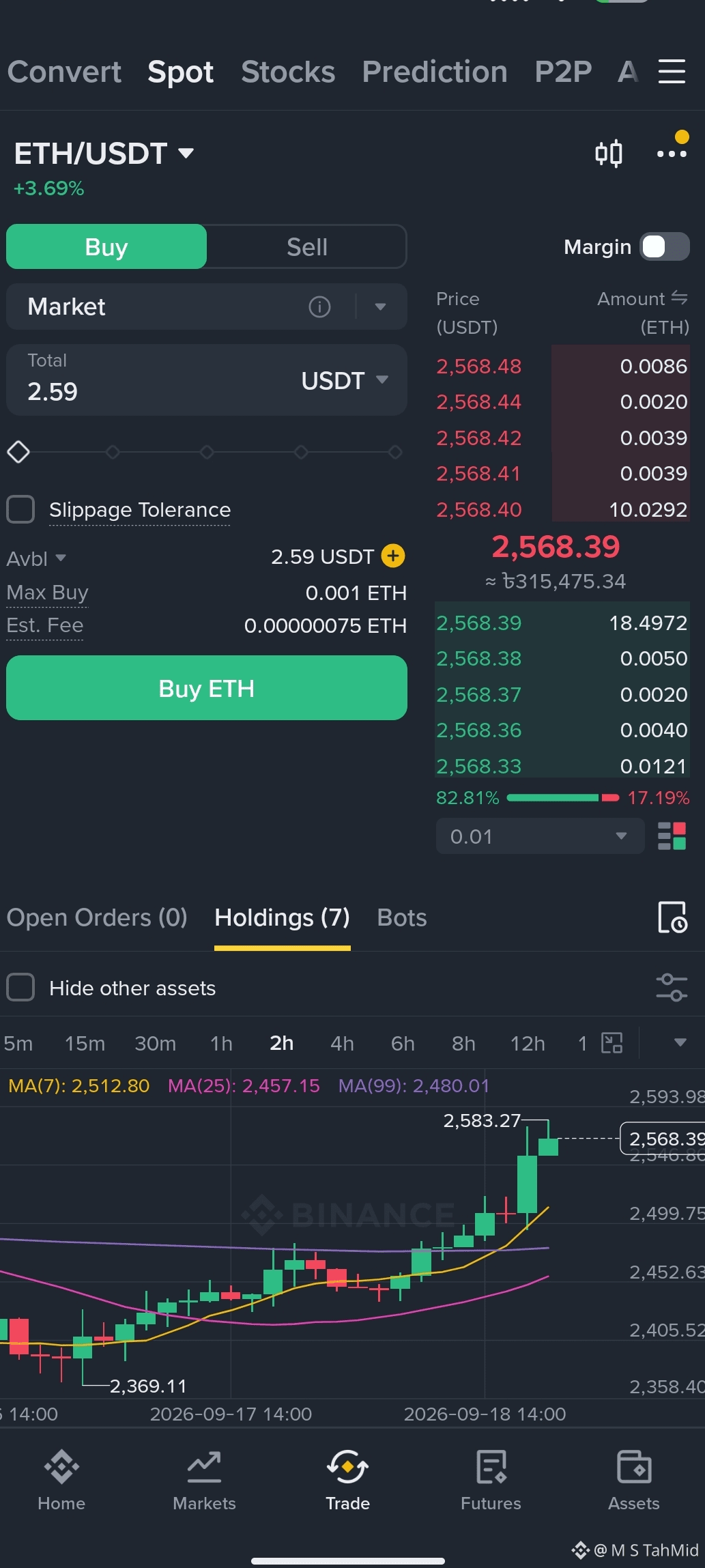The height and width of the screenshot is (1568, 705).
Task: Enable the Slippage Tolerance checkbox
Action: pos(20,509)
